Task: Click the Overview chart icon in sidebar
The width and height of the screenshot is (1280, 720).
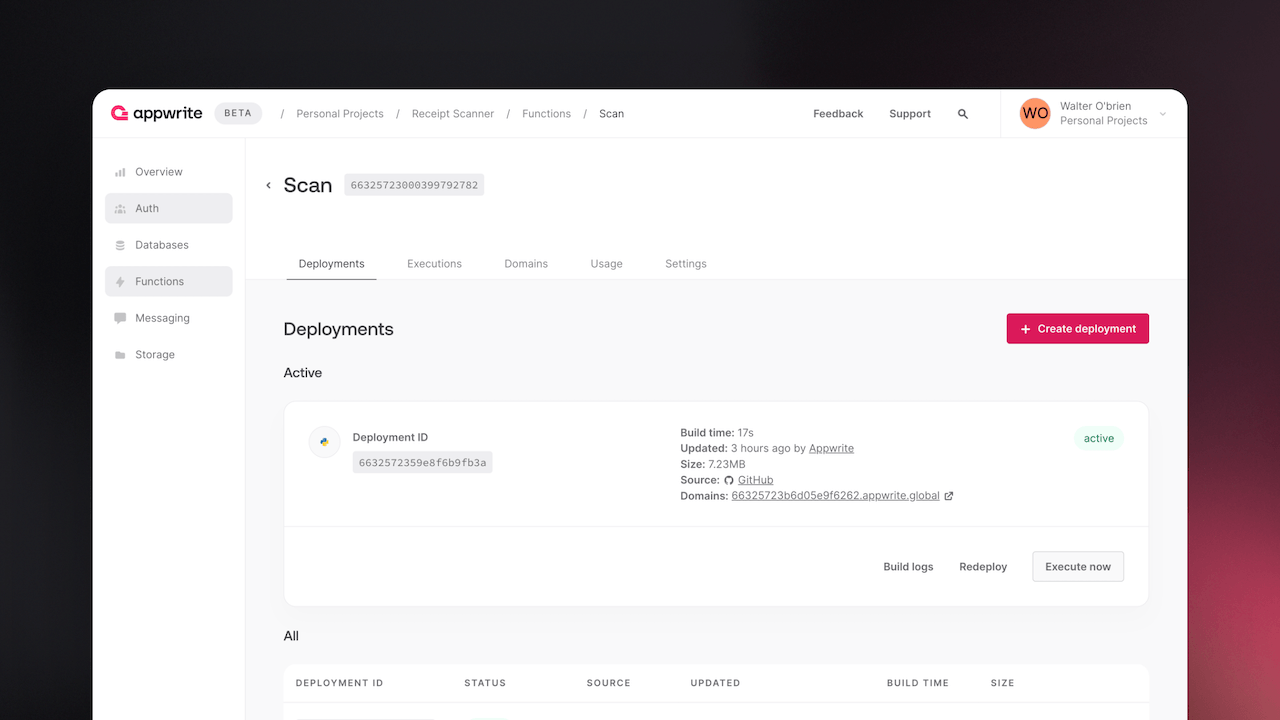Action: pyautogui.click(x=120, y=172)
